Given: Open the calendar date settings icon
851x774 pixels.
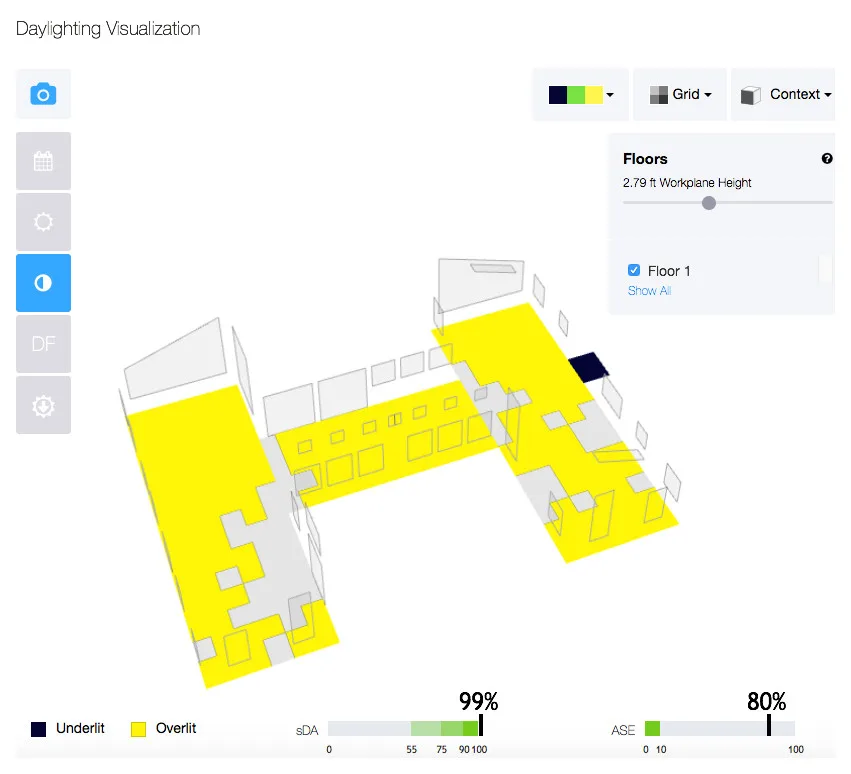Looking at the screenshot, I should (x=43, y=161).
